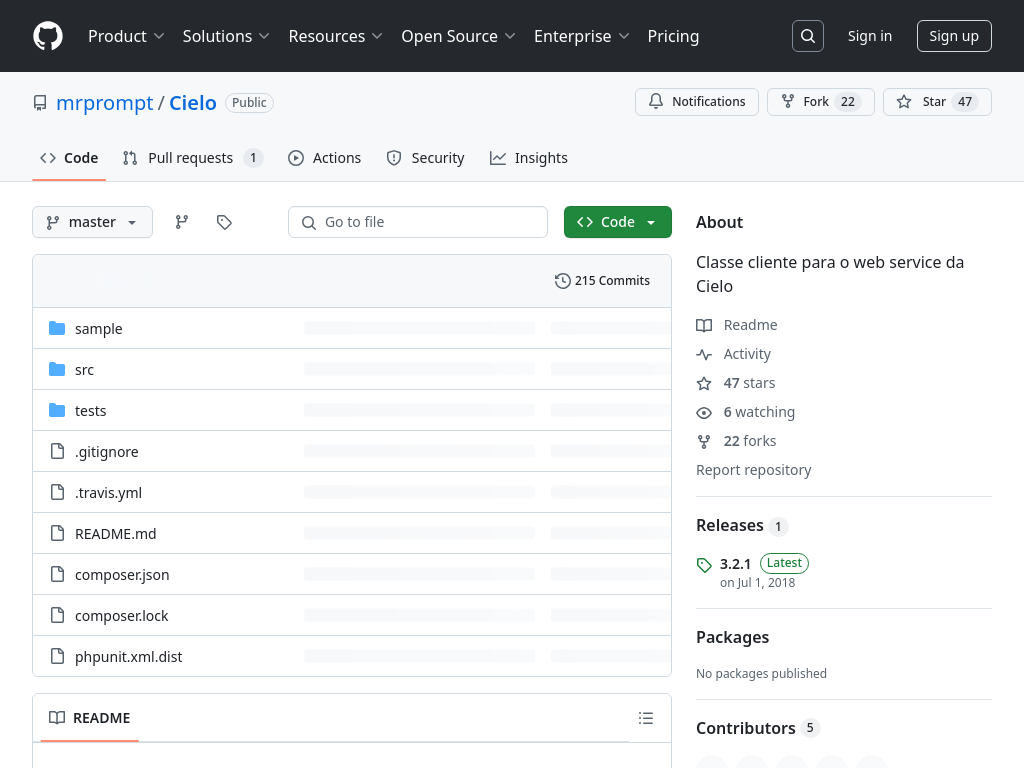Image resolution: width=1024 pixels, height=768 pixels.
Task: Click the .gitignore file icon
Action: [57, 451]
